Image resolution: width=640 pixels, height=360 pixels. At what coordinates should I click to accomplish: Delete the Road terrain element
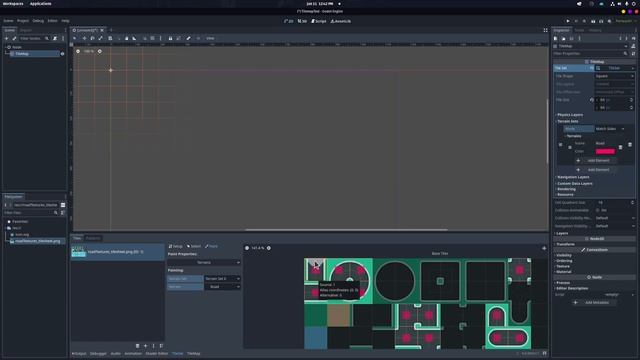(620, 147)
